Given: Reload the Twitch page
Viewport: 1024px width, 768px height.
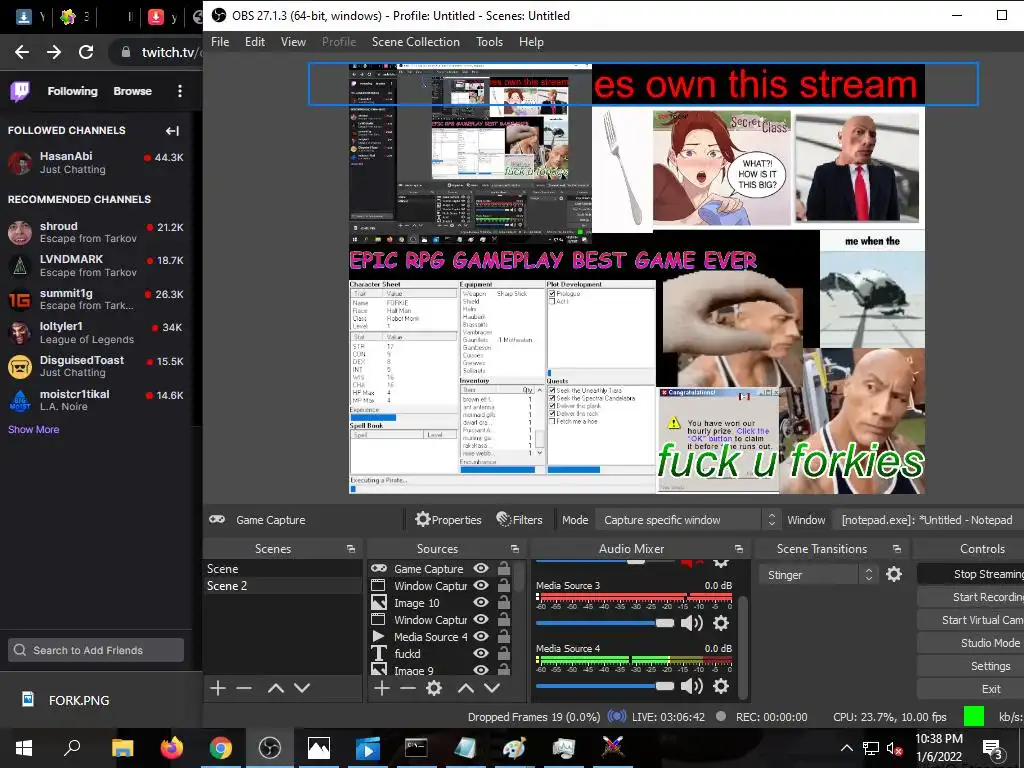Looking at the screenshot, I should [86, 52].
